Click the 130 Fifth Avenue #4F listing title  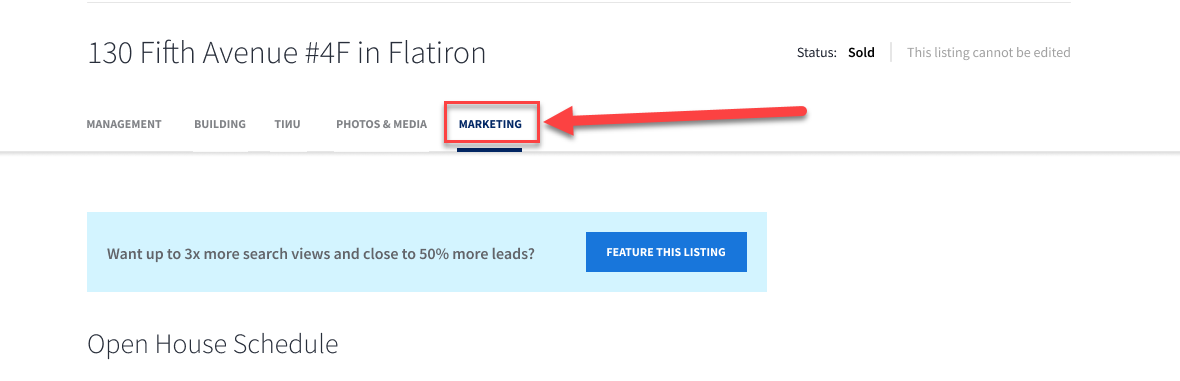pos(287,53)
